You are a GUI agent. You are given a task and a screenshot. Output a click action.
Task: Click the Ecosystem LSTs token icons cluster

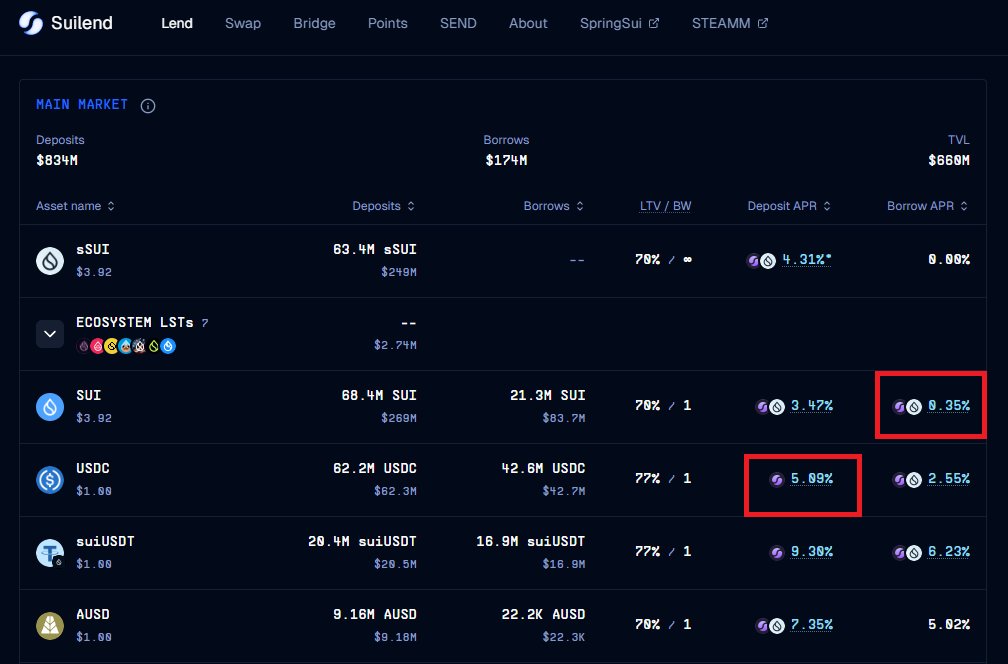126,346
